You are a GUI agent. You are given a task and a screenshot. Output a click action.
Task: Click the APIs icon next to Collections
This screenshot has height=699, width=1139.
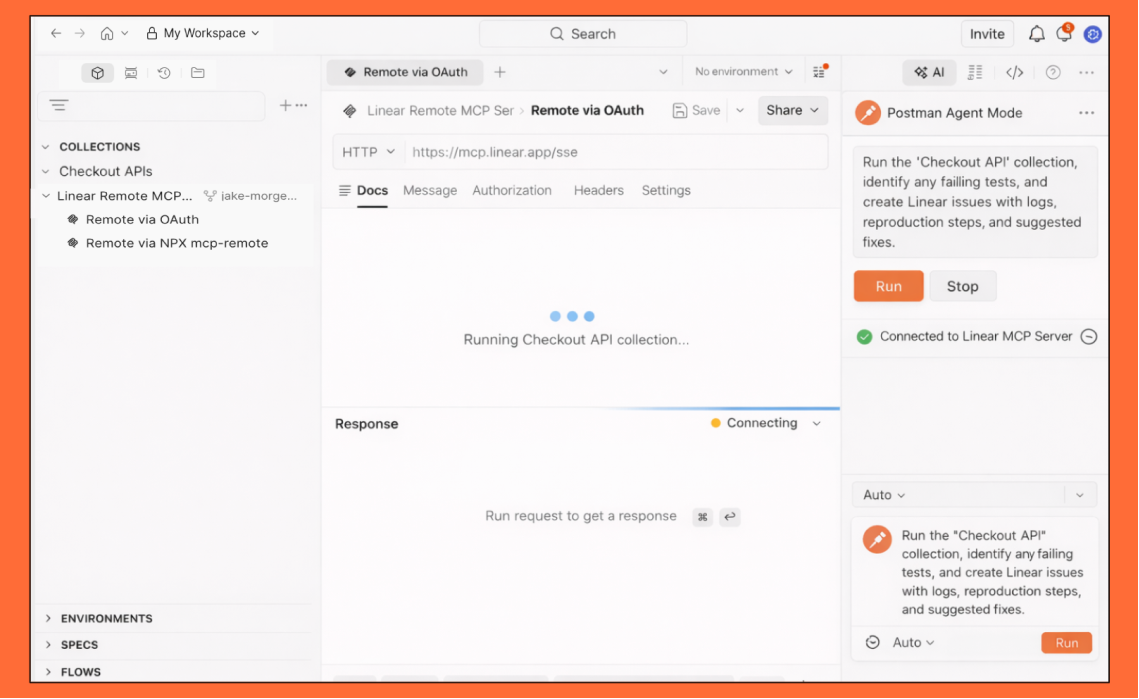130,72
